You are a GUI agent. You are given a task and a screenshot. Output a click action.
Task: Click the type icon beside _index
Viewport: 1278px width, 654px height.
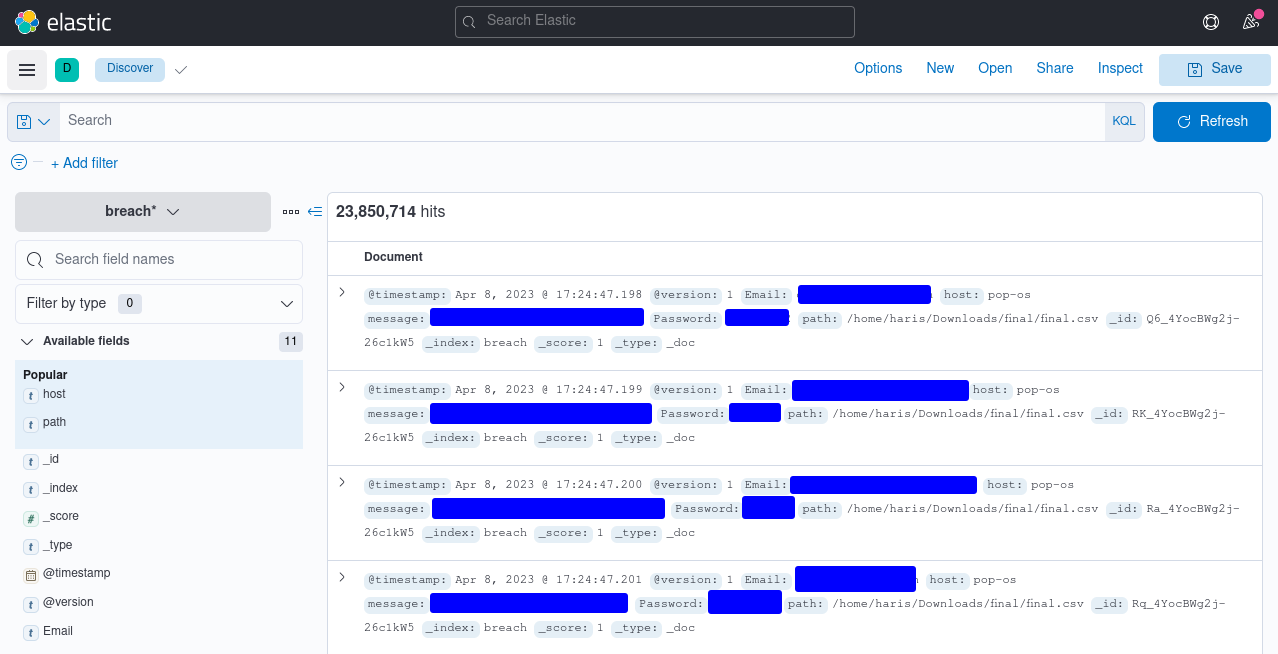tap(31, 490)
